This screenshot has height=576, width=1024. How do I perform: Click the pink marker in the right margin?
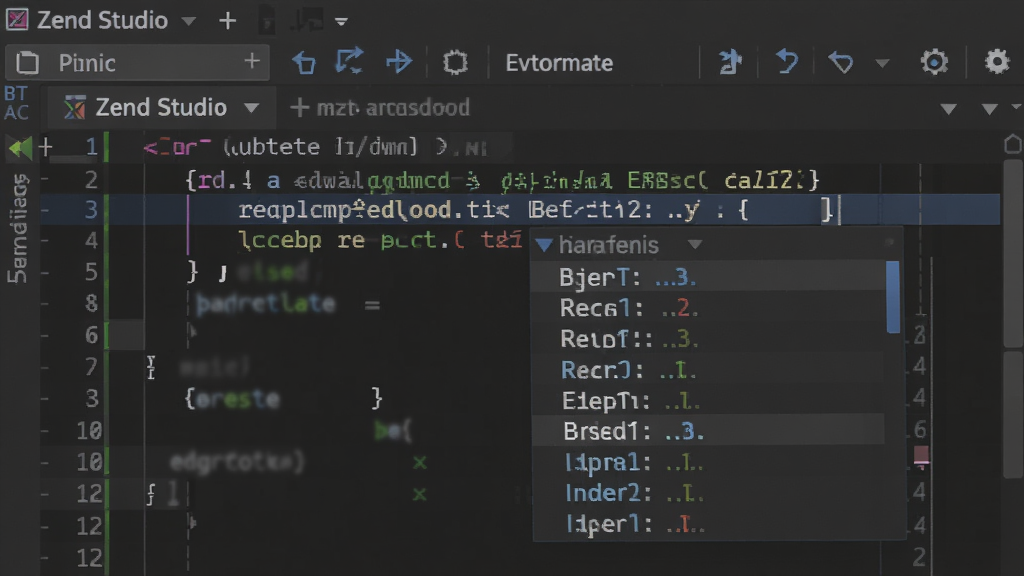[x=921, y=456]
